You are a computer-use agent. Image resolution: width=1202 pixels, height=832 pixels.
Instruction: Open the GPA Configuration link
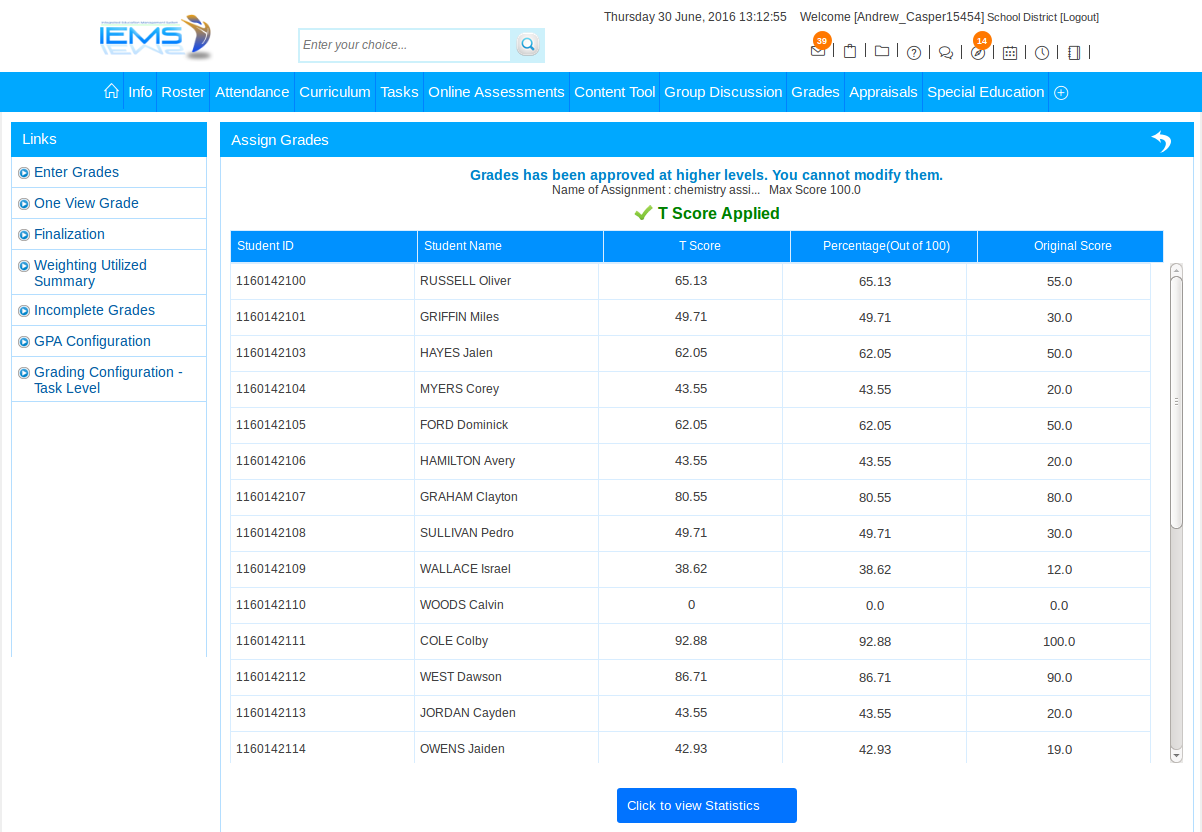coord(92,341)
